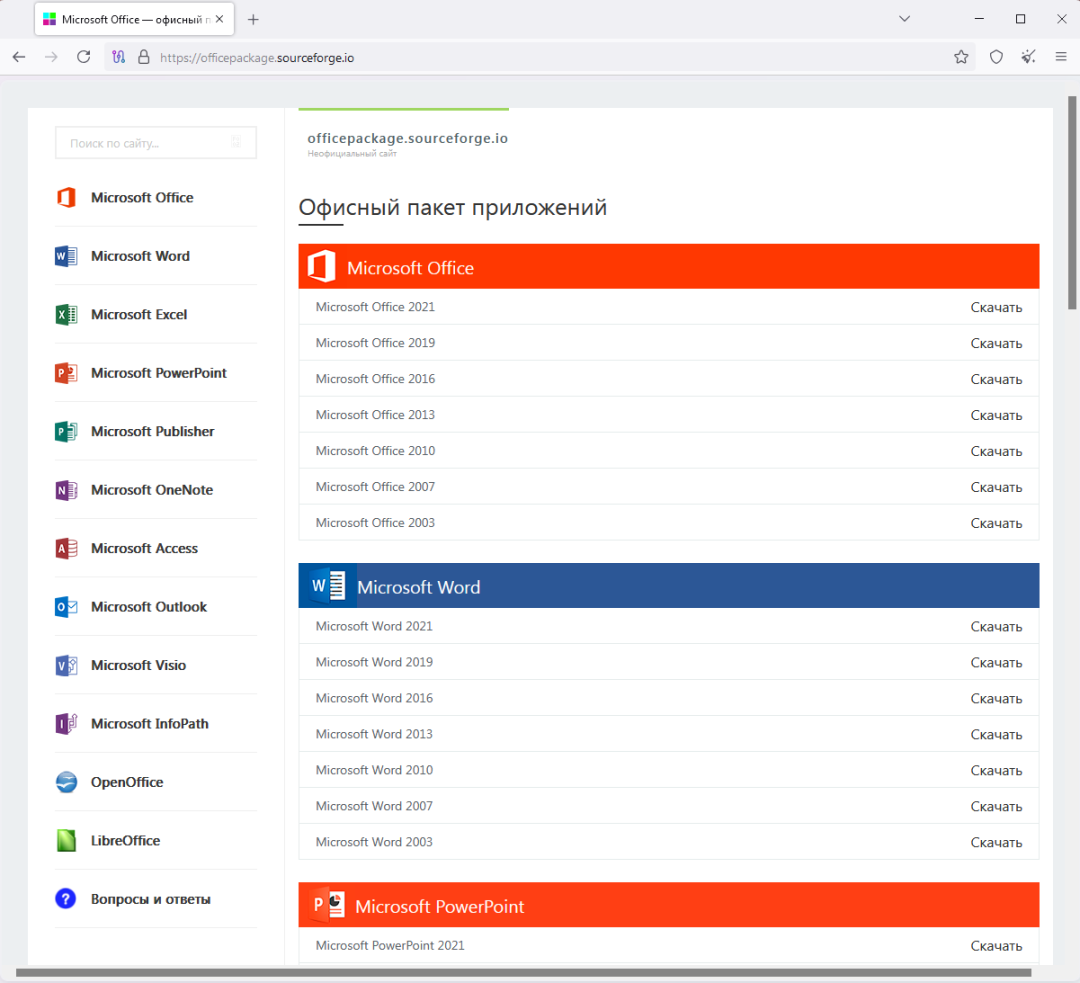The image size is (1080, 983).
Task: Click the search submit icon in search box
Action: (236, 143)
